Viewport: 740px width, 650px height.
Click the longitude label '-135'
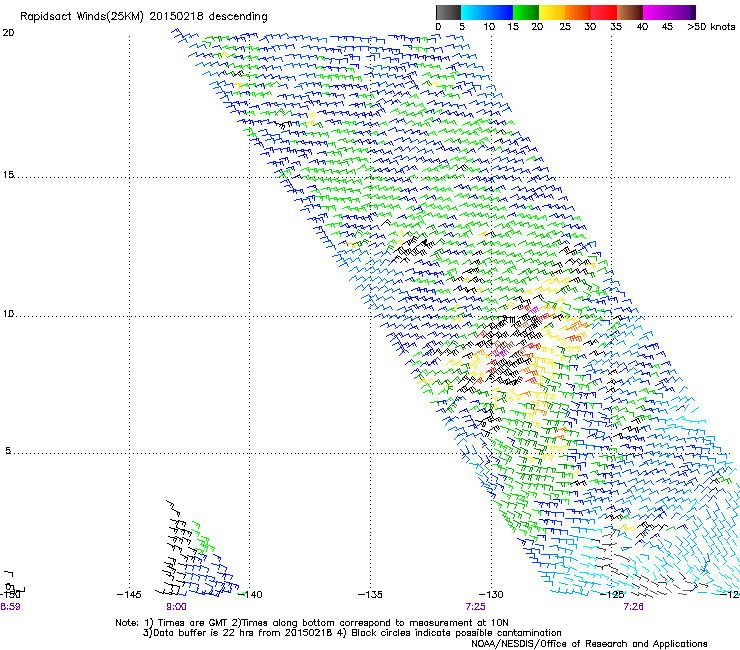(370, 594)
